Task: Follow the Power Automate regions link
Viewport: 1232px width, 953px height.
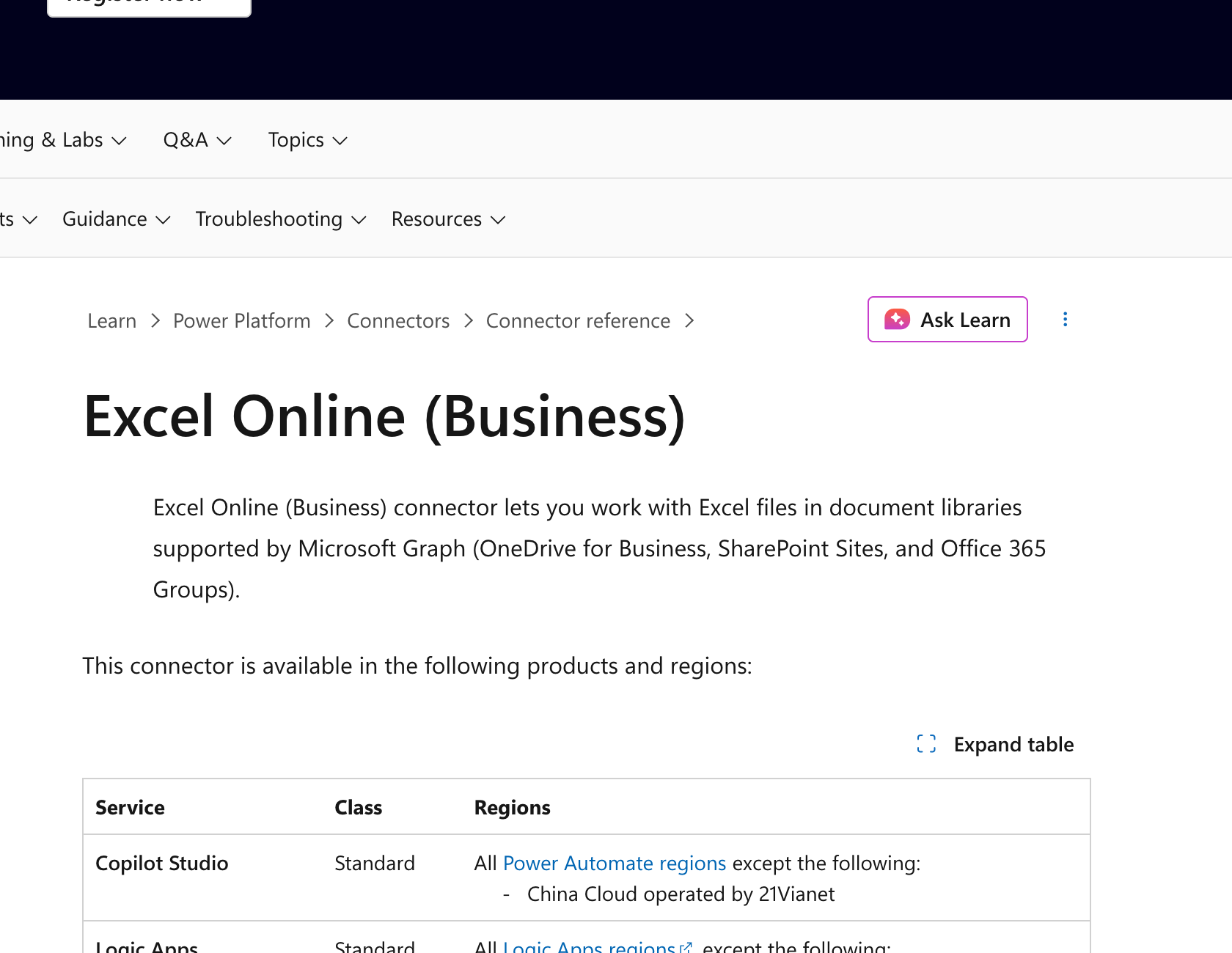Action: [615, 864]
